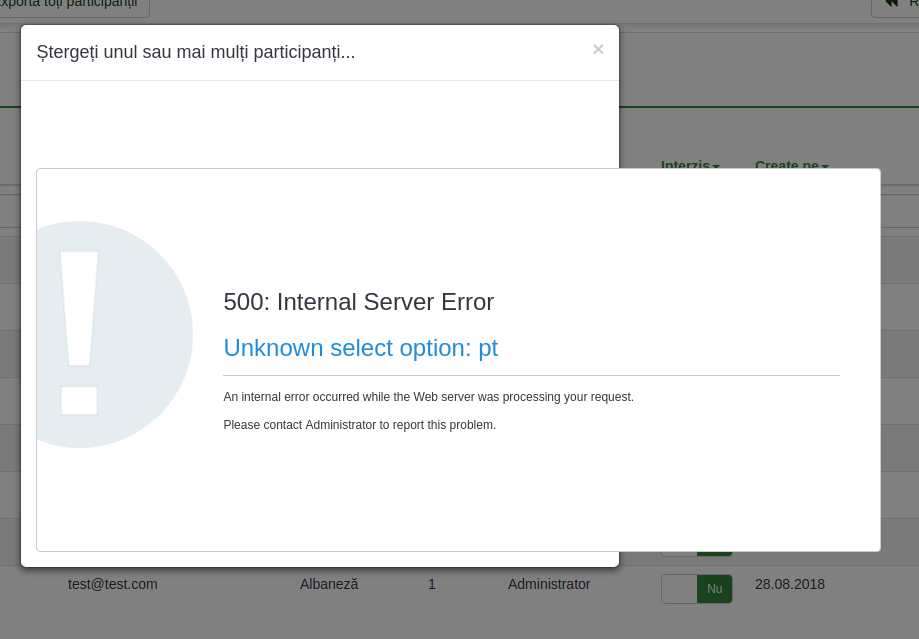
Task: Click the large exclamation mark error icon
Action: (100, 334)
